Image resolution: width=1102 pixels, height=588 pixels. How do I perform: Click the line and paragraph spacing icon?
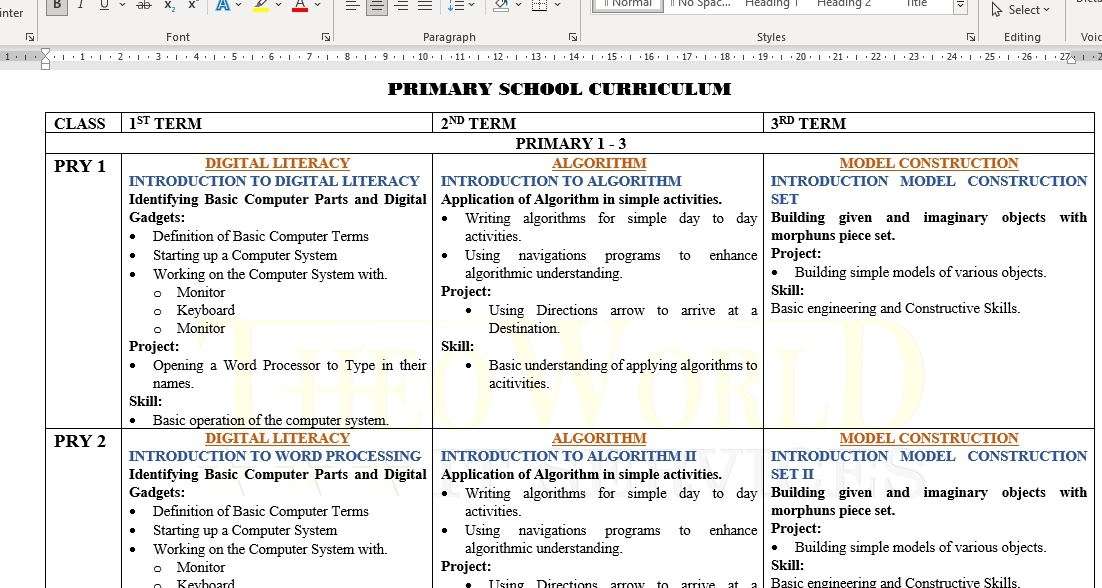pos(455,5)
